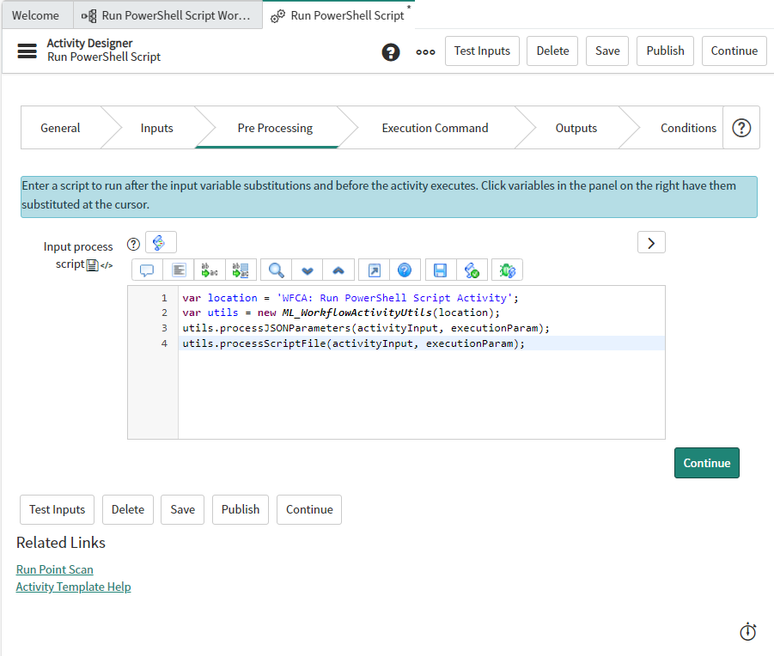Open the Activity Template Help link

tap(74, 587)
